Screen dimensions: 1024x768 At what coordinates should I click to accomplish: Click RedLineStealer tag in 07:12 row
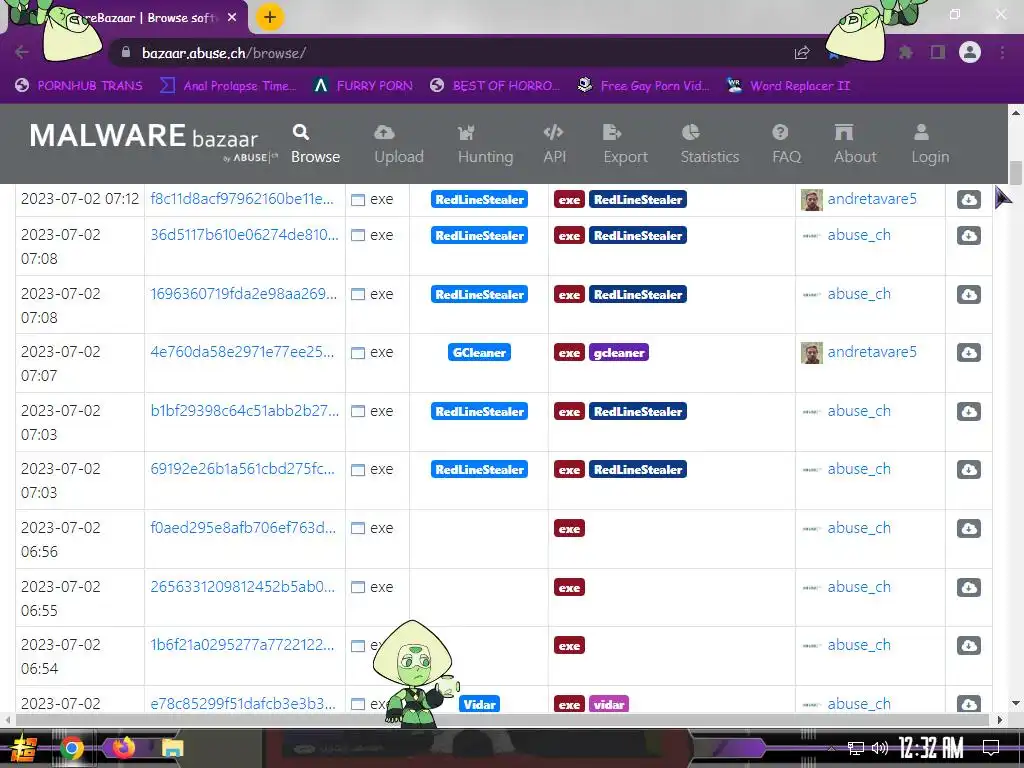pos(637,200)
